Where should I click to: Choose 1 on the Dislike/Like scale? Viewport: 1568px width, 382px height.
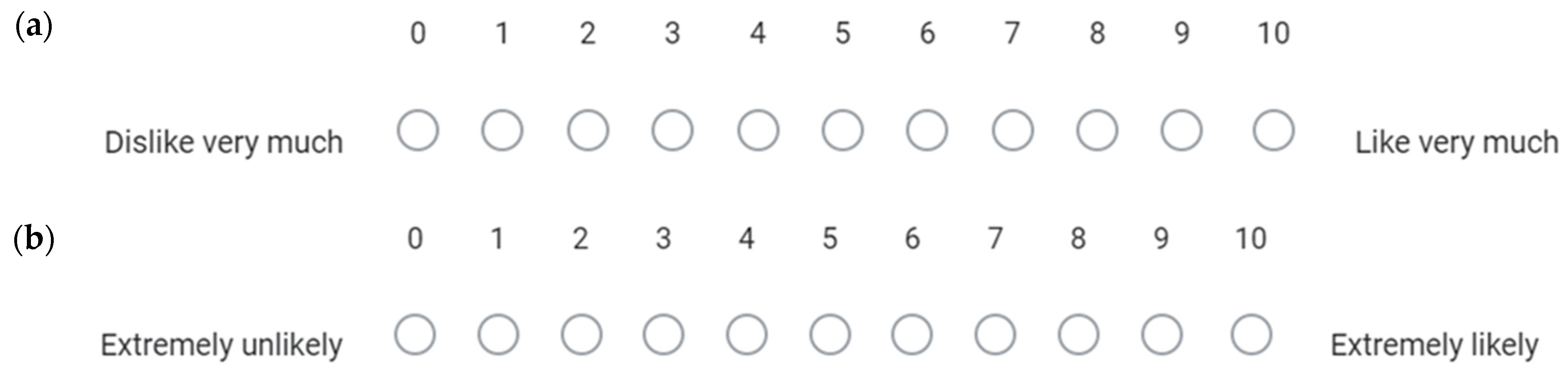(x=502, y=130)
